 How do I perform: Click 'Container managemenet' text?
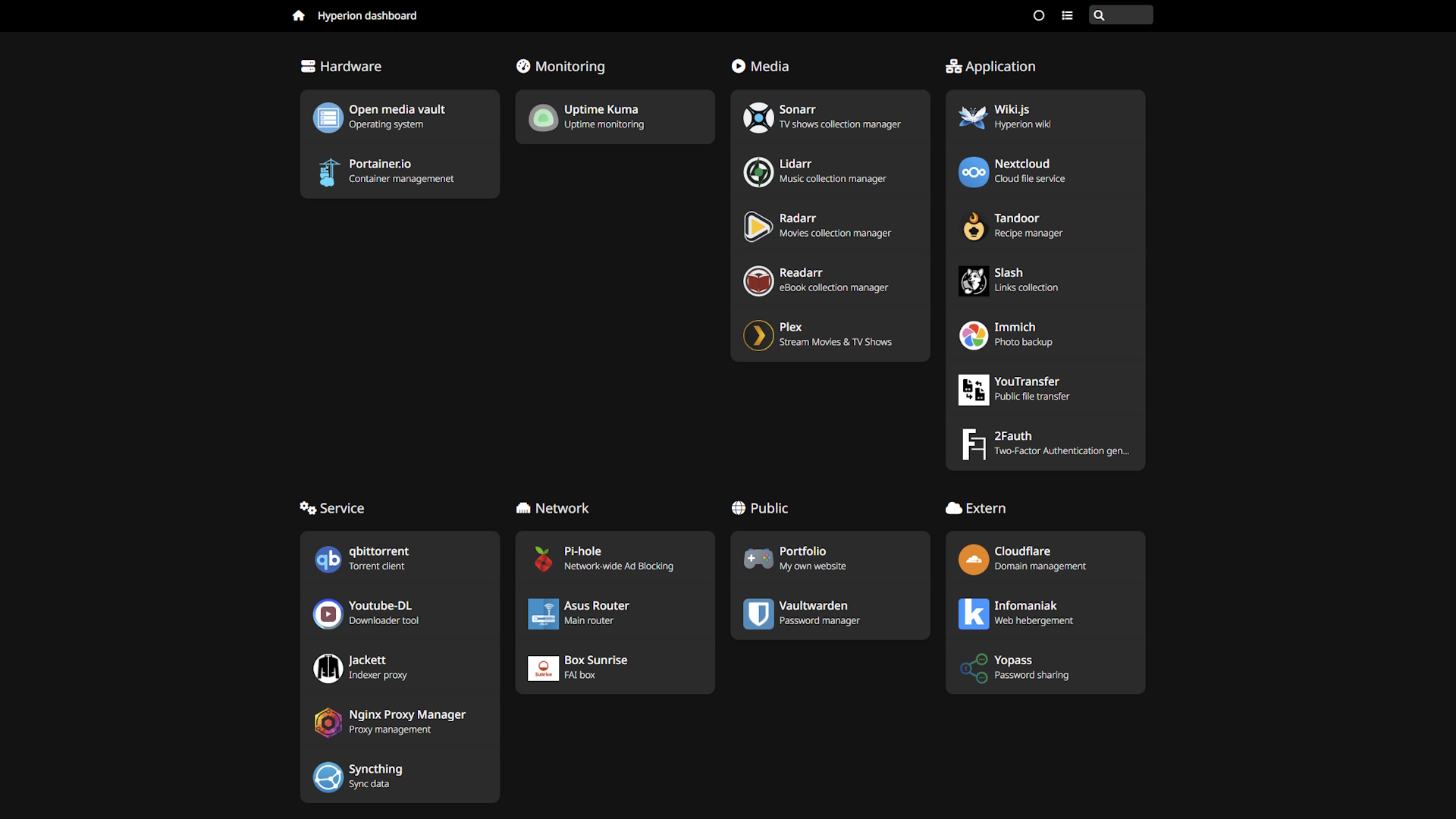coord(401,179)
